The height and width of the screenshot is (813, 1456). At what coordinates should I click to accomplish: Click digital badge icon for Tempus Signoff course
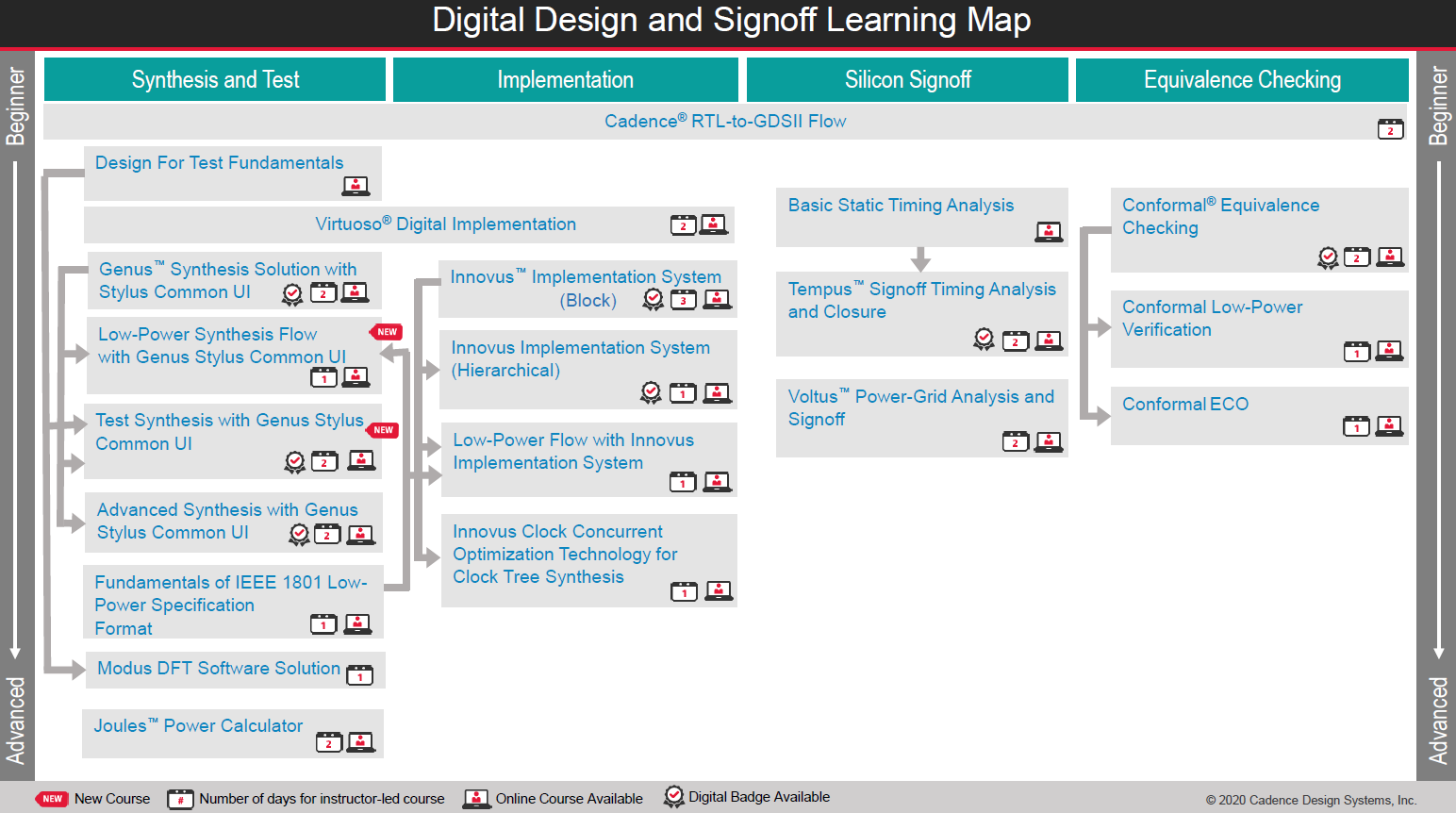coord(984,340)
